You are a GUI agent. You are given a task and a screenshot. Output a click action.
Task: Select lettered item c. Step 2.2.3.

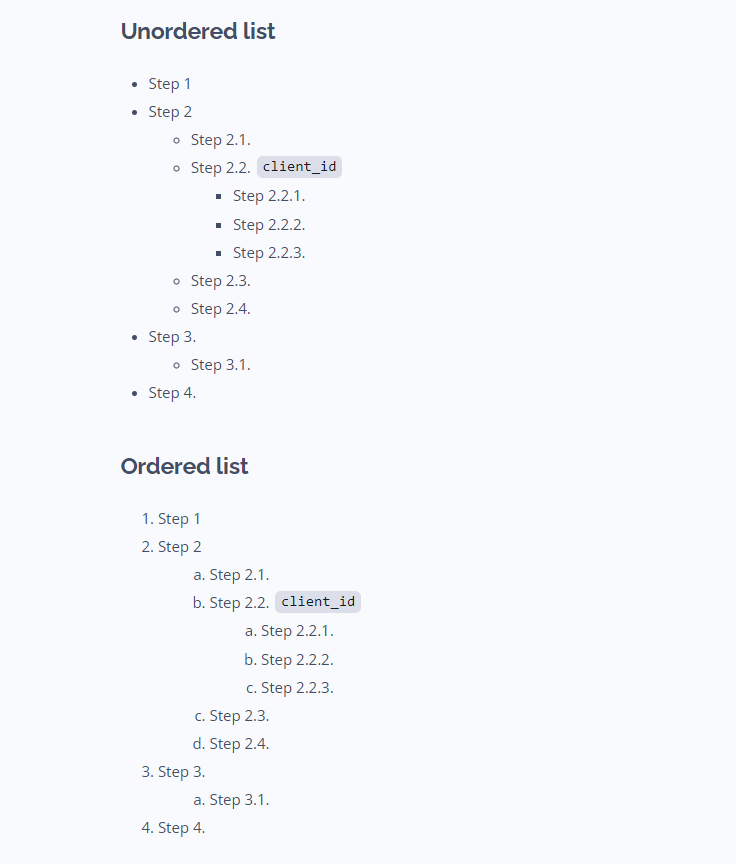point(290,688)
